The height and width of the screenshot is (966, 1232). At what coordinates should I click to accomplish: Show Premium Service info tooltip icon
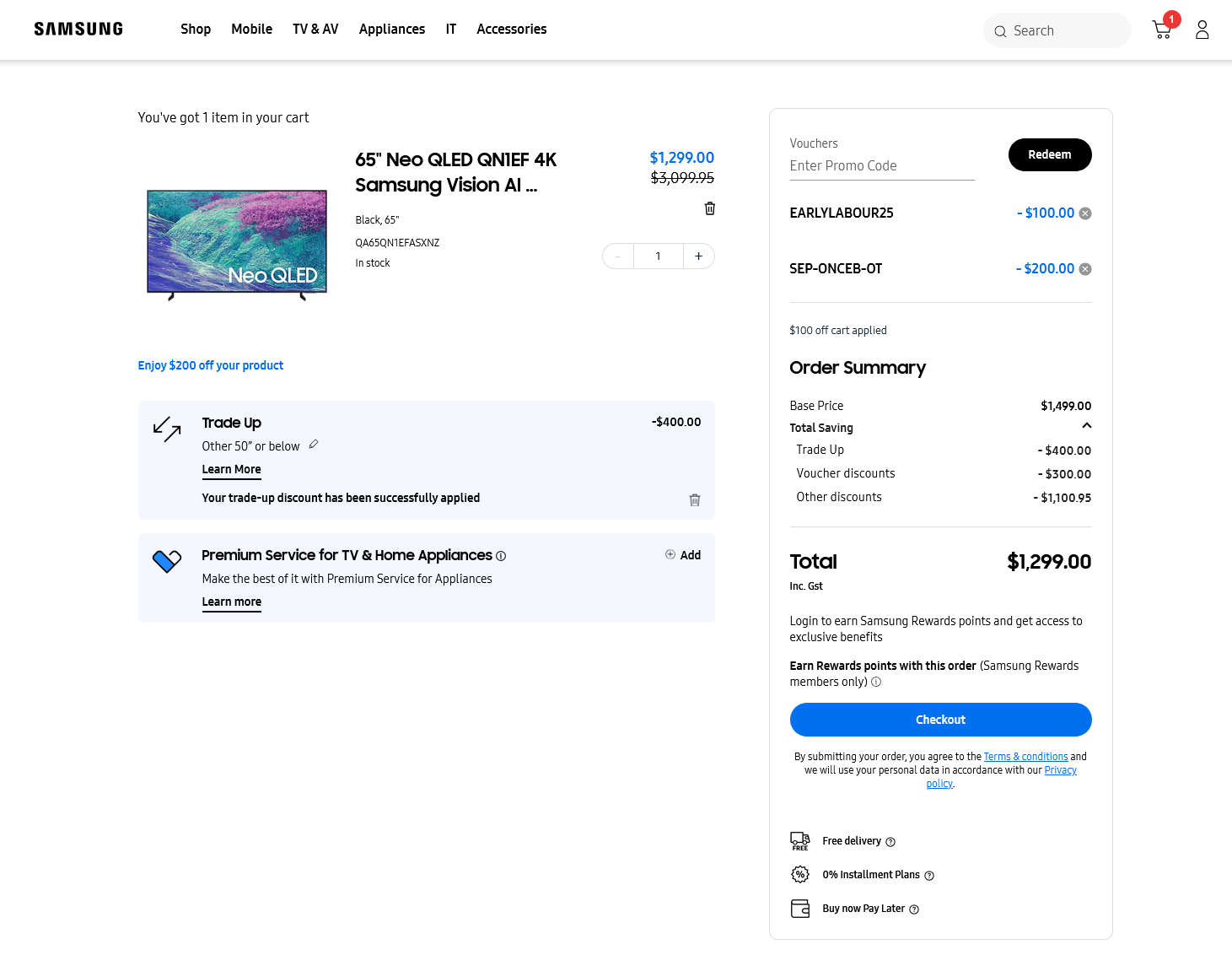coord(501,556)
